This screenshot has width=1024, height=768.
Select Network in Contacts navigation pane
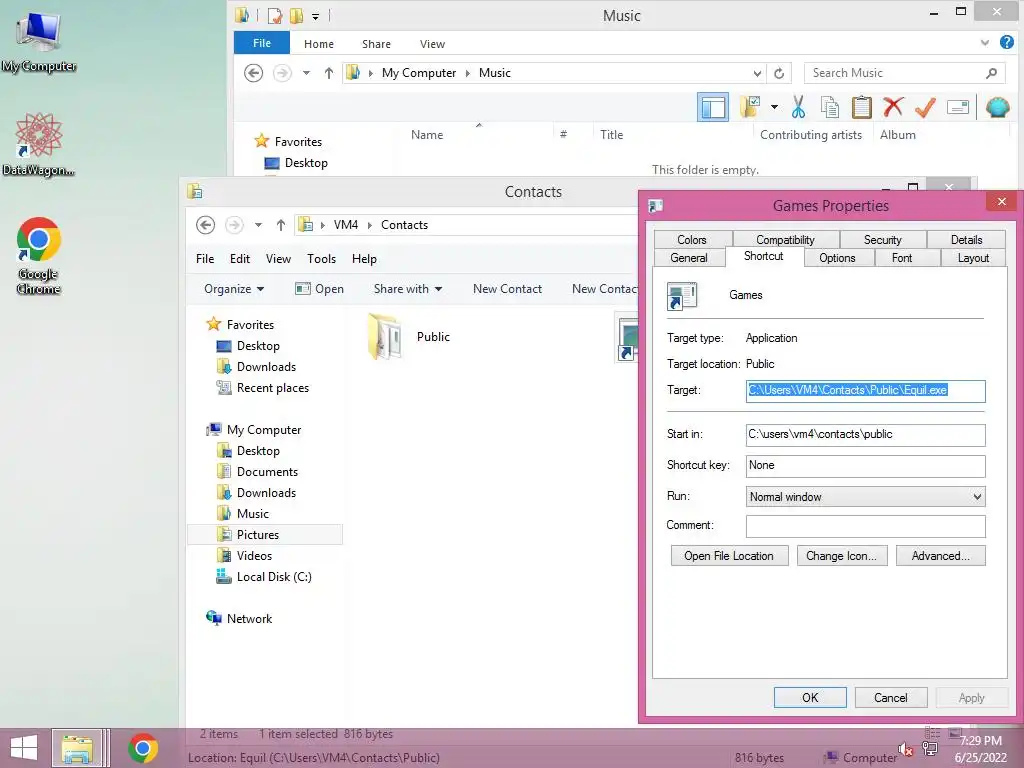click(x=239, y=618)
